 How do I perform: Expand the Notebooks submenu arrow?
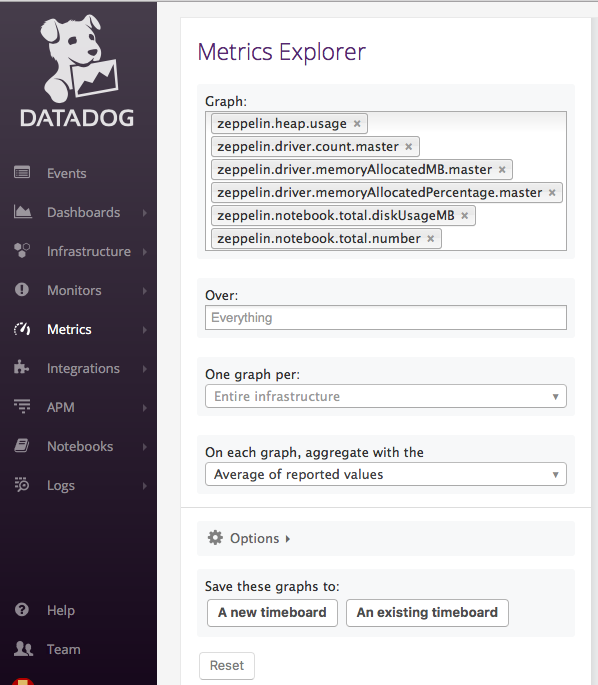coord(145,446)
